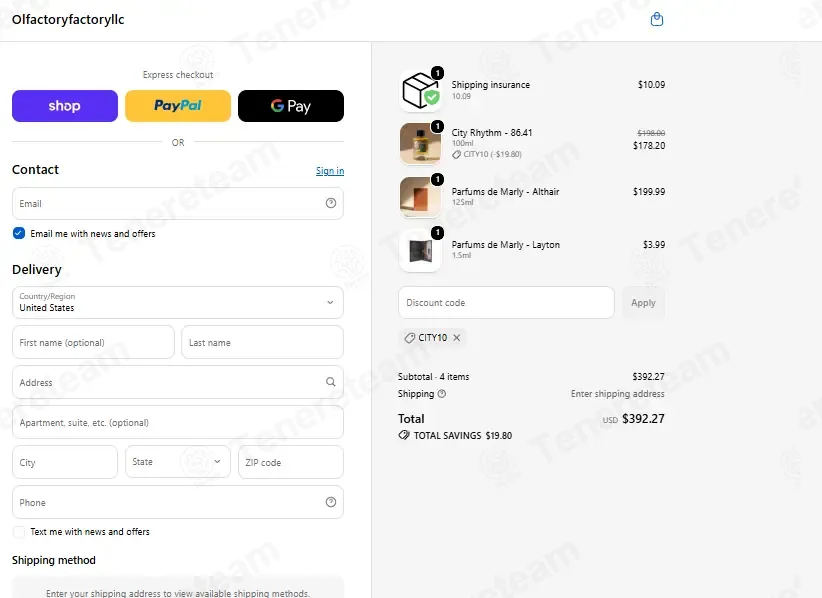The width and height of the screenshot is (822, 598).
Task: Click the Enter shipping address text
Action: (618, 394)
